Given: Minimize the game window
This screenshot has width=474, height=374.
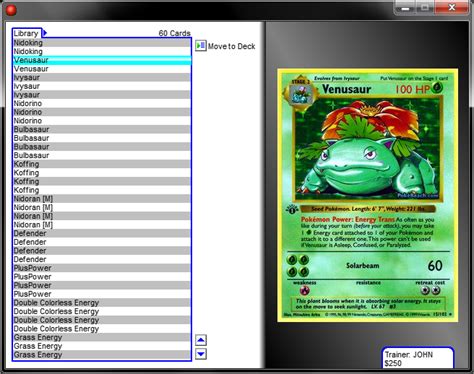Looking at the screenshot, I should pyautogui.click(x=405, y=8).
